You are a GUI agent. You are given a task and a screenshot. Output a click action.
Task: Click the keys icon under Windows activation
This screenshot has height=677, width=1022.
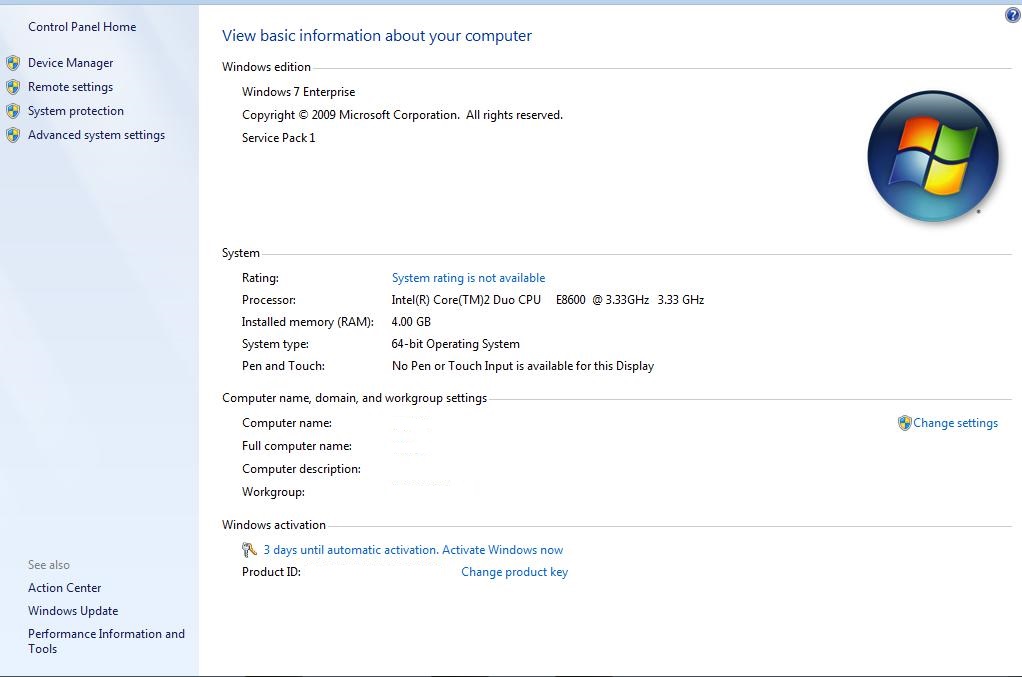tap(249, 550)
